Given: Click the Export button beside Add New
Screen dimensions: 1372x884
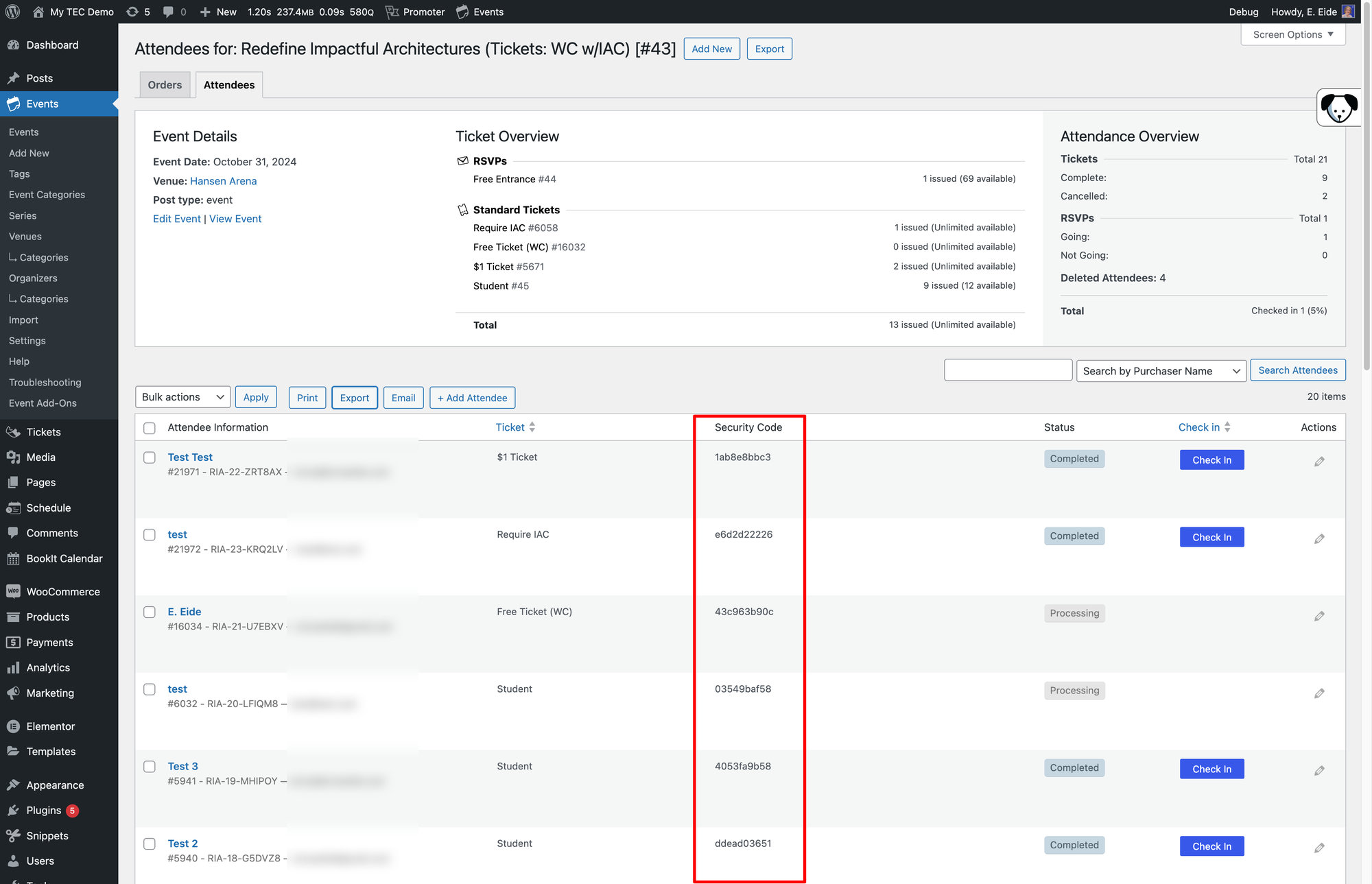Looking at the screenshot, I should click(769, 49).
